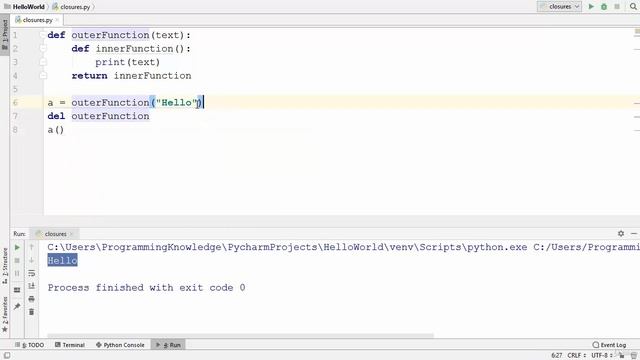
Task: Select the closures.py editor tab
Action: pyautogui.click(x=37, y=20)
